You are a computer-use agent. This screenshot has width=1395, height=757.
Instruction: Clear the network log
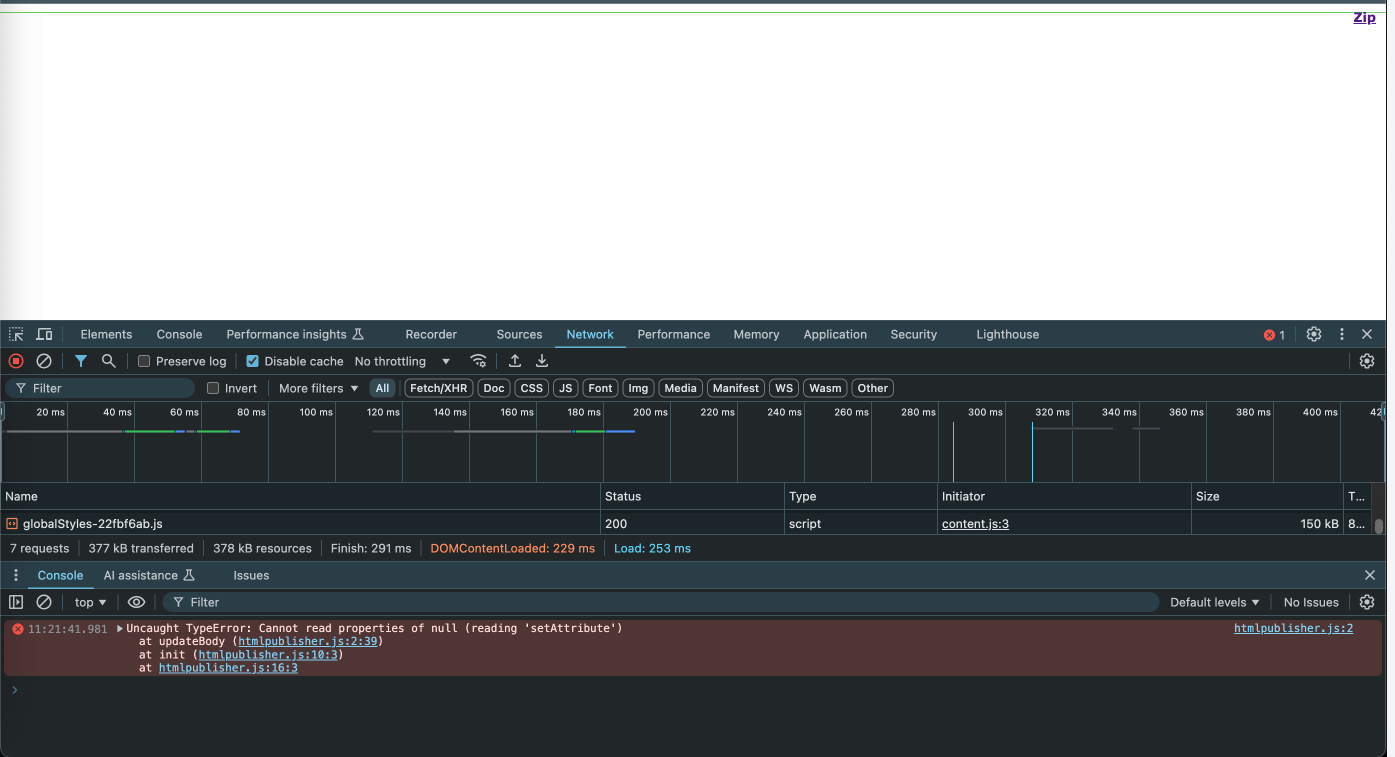pos(44,361)
